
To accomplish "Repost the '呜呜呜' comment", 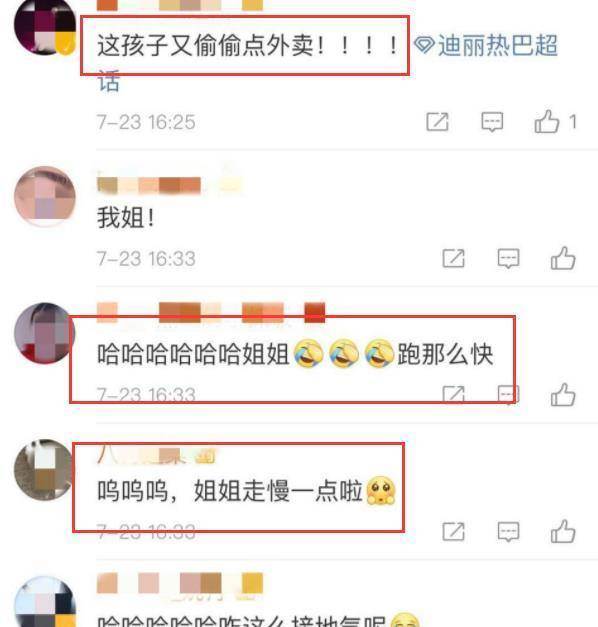I will [x=454, y=532].
